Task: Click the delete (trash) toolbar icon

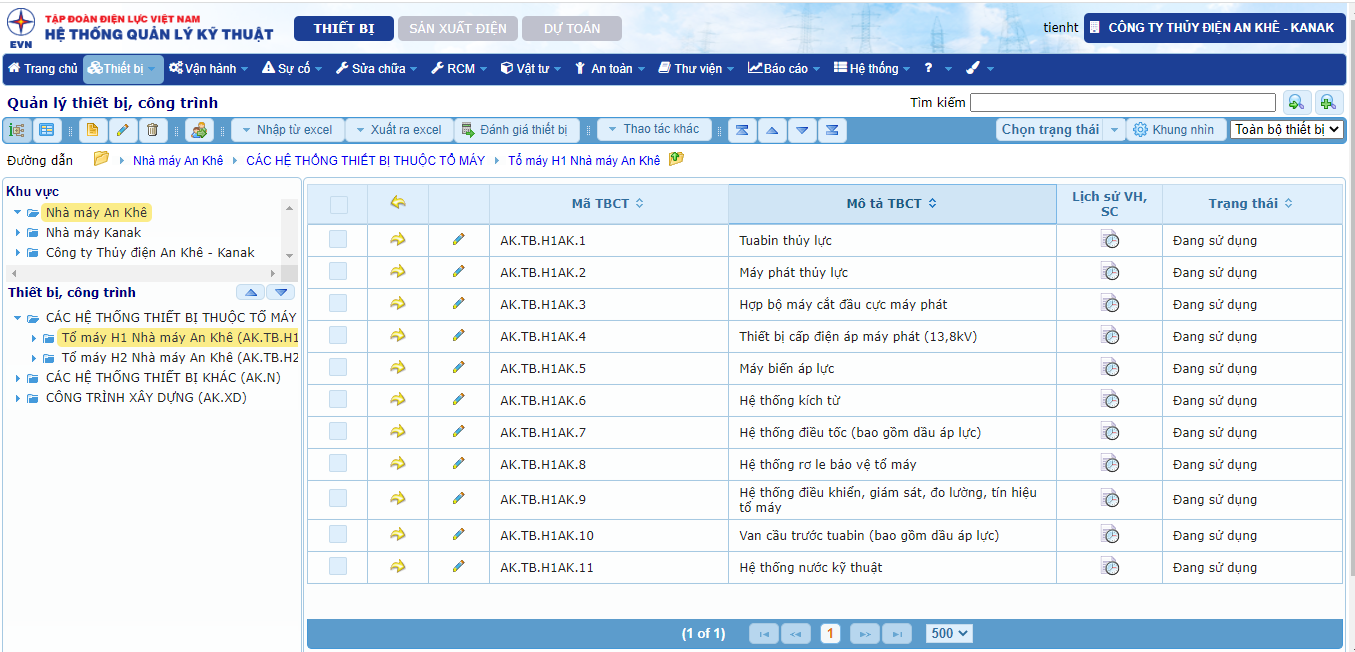Action: [152, 130]
